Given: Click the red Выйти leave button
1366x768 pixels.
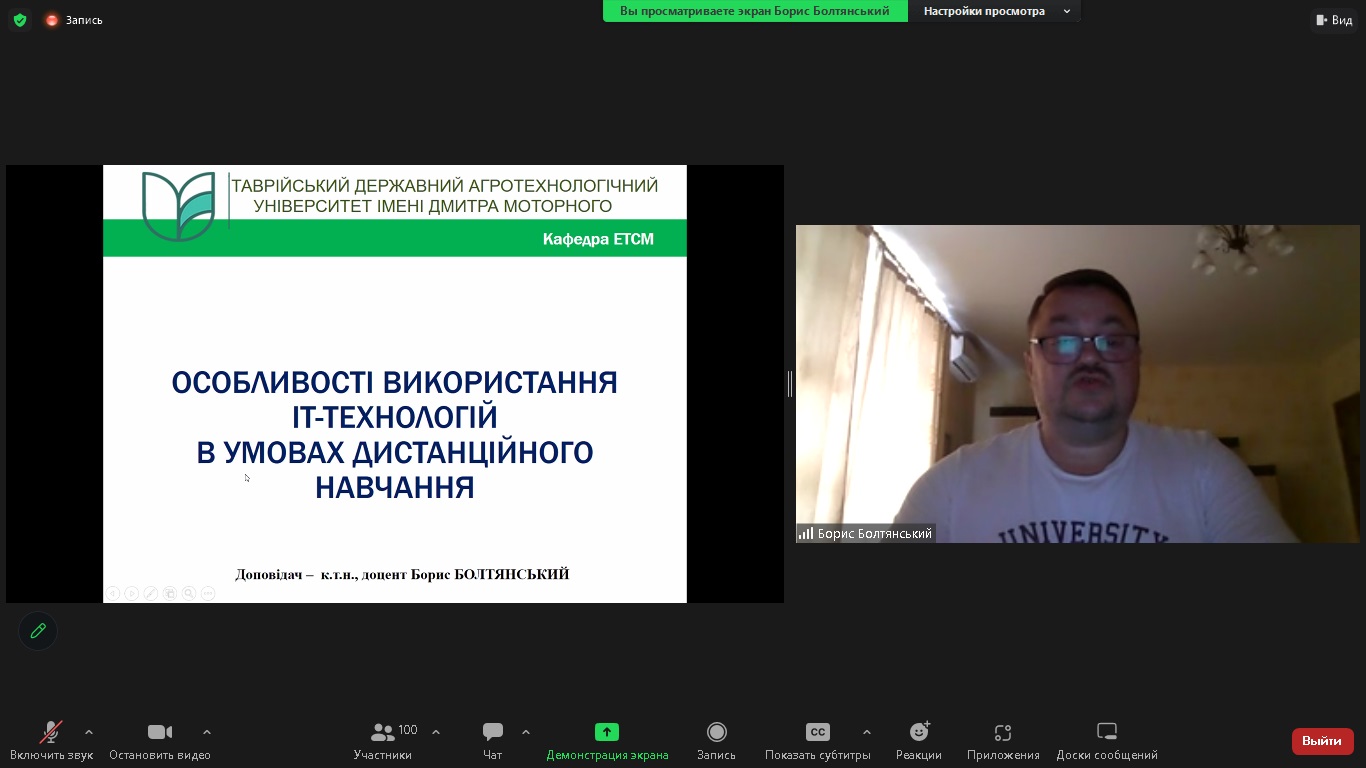Looking at the screenshot, I should point(1322,741).
